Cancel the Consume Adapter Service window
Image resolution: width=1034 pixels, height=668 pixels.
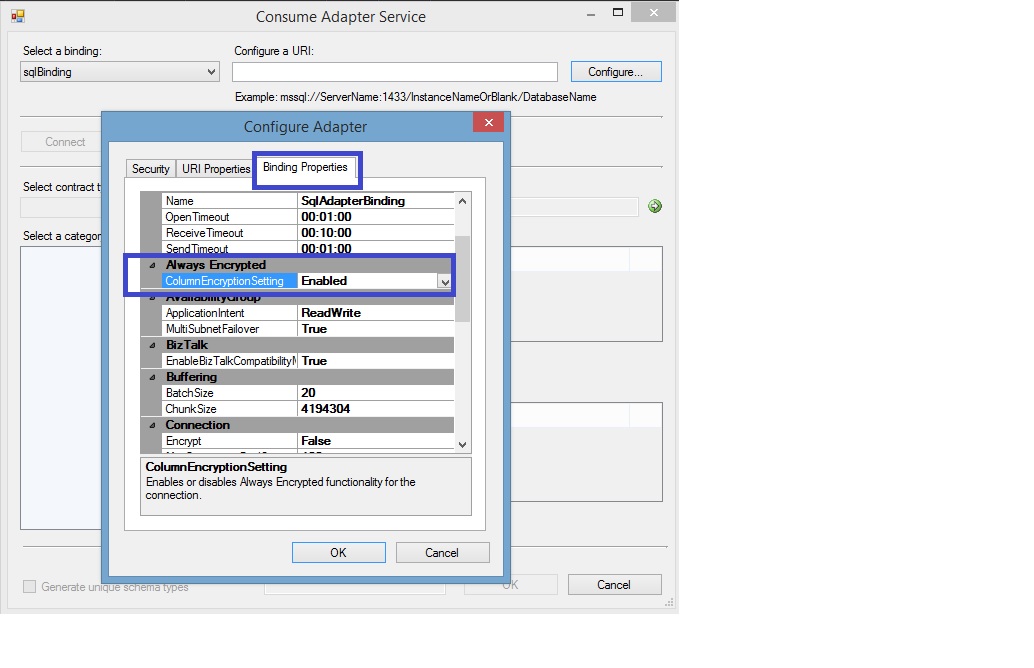coord(614,585)
